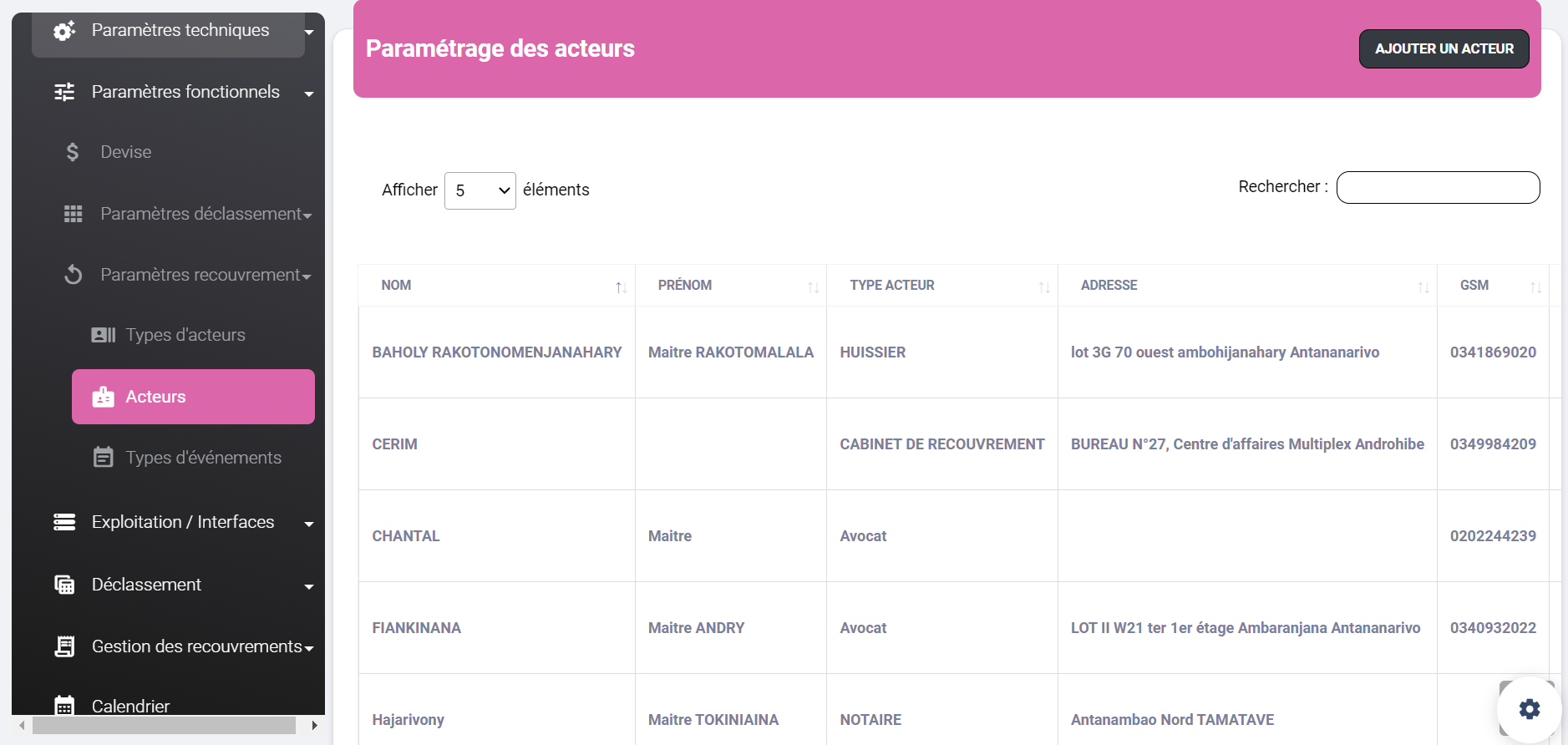Expand the Déclassement sidebar menu
1568x745 pixels.
(x=184, y=585)
